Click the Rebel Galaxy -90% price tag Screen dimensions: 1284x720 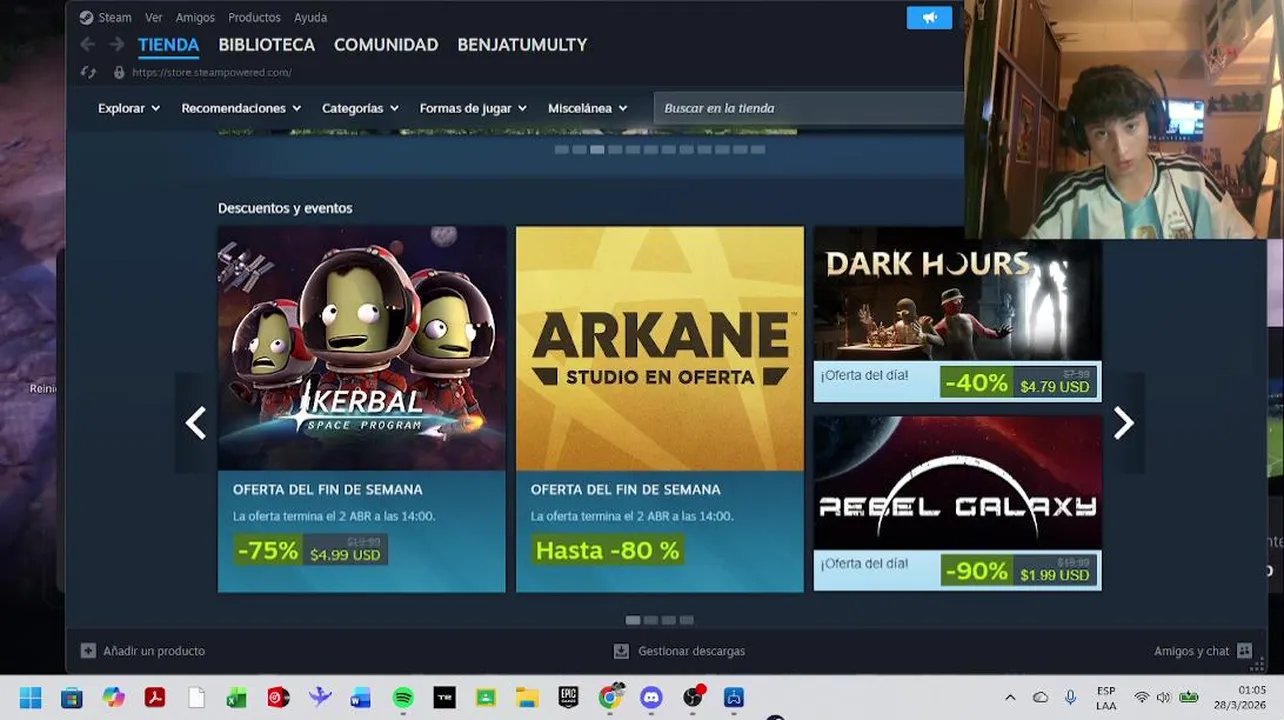click(1019, 571)
